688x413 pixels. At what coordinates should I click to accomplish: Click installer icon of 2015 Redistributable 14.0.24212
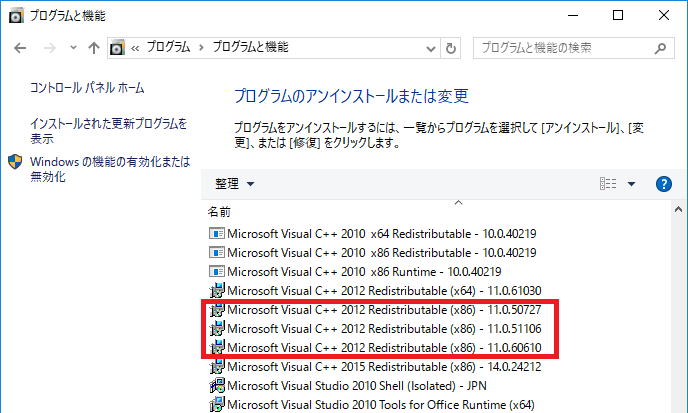tap(217, 366)
